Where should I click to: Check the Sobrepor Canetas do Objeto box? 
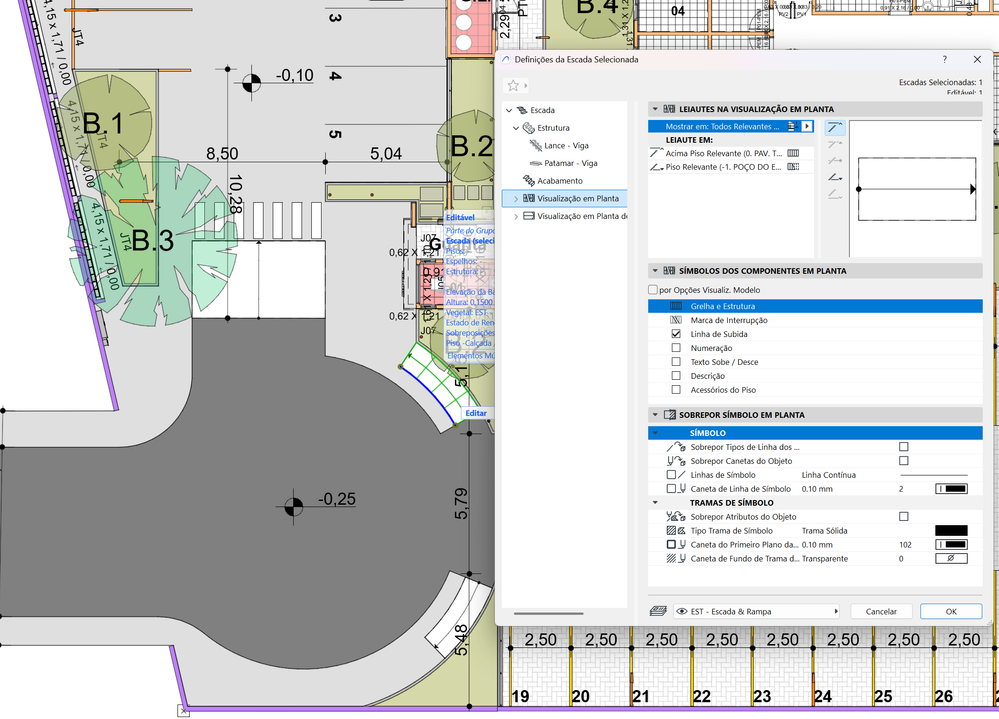[904, 461]
